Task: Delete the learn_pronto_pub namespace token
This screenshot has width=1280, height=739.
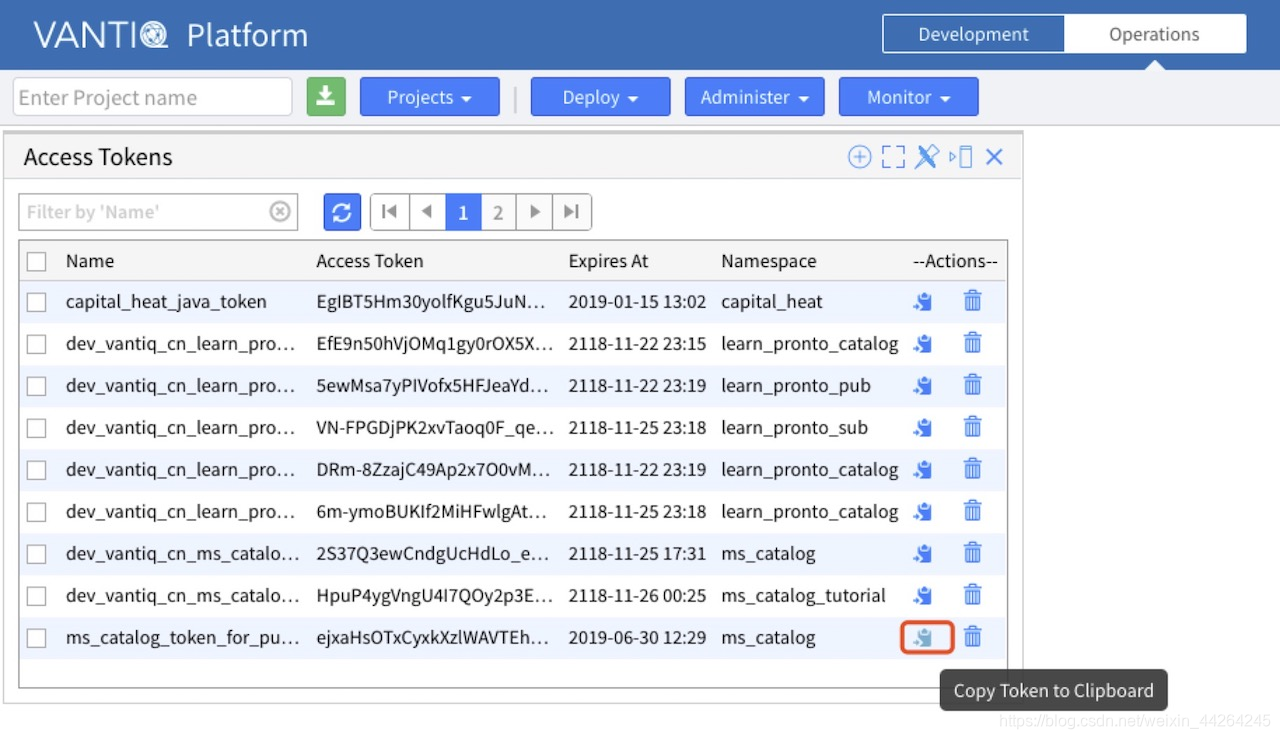Action: coord(972,385)
